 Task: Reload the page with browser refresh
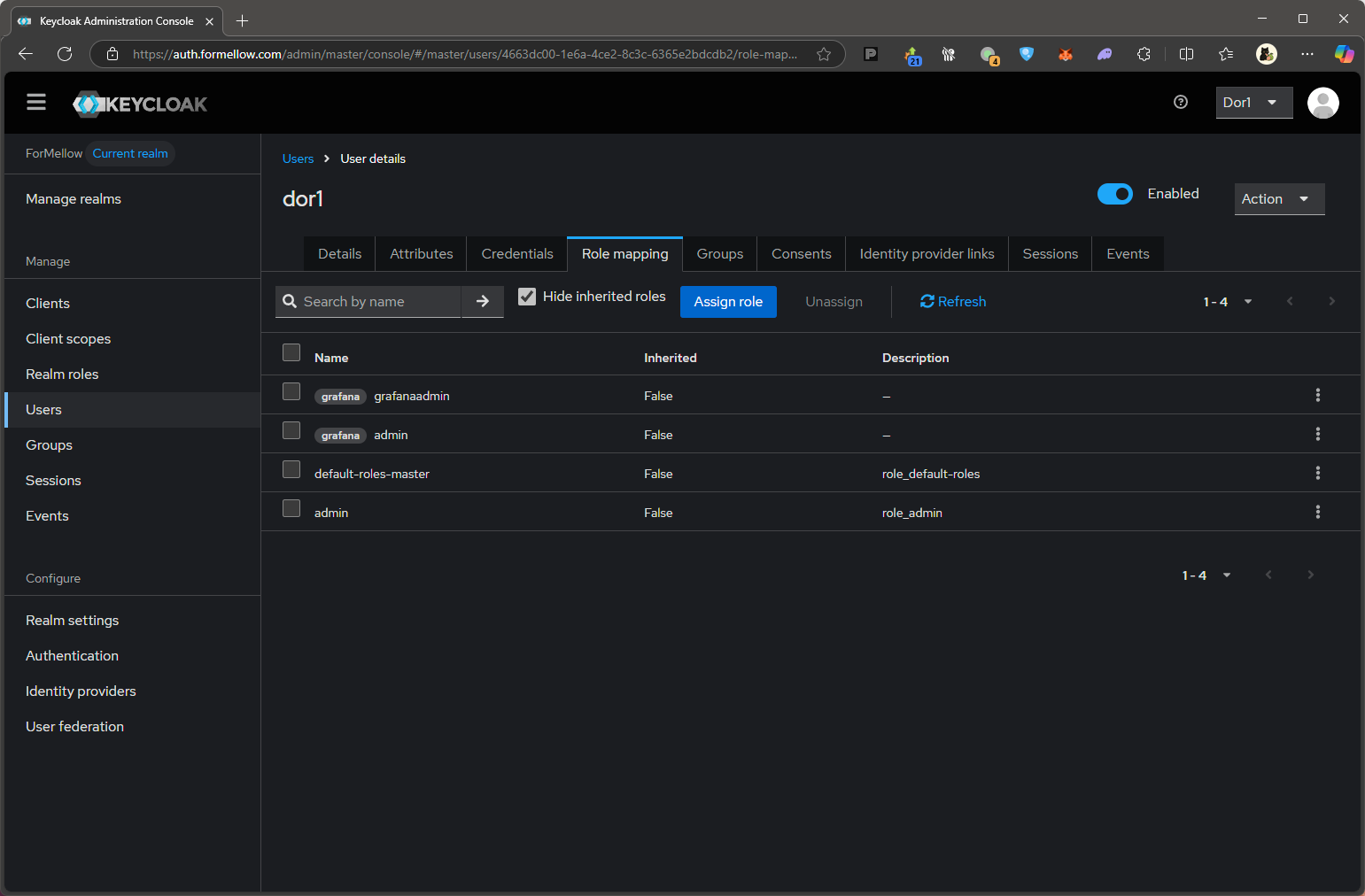pos(65,54)
